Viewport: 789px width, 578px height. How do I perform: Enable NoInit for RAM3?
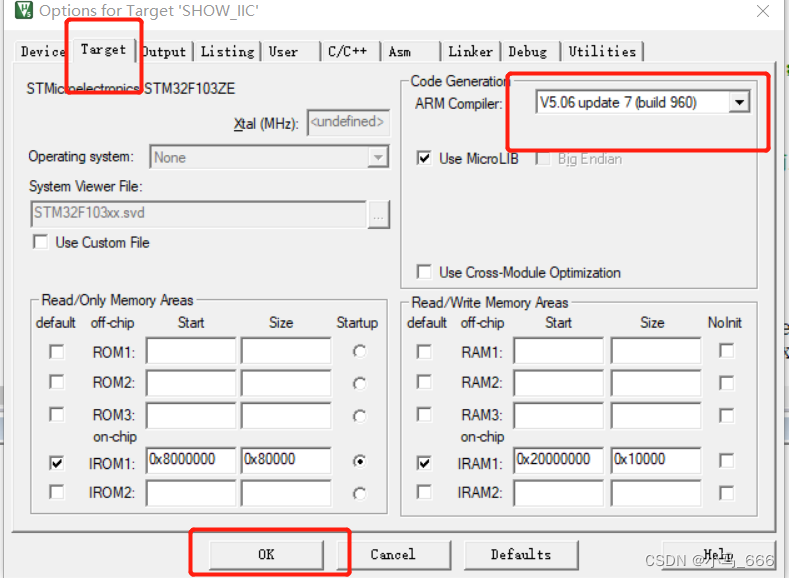[726, 416]
